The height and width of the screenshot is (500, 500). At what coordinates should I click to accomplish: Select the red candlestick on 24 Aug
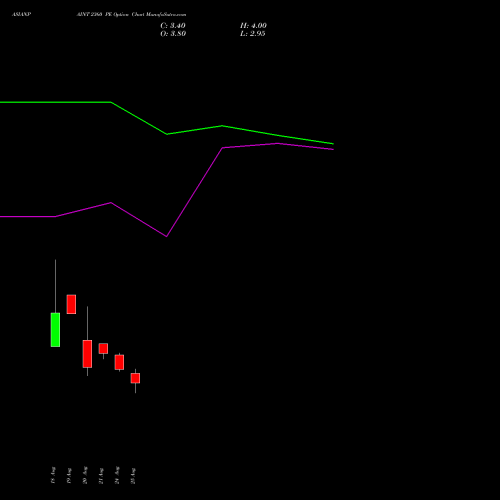(x=119, y=362)
